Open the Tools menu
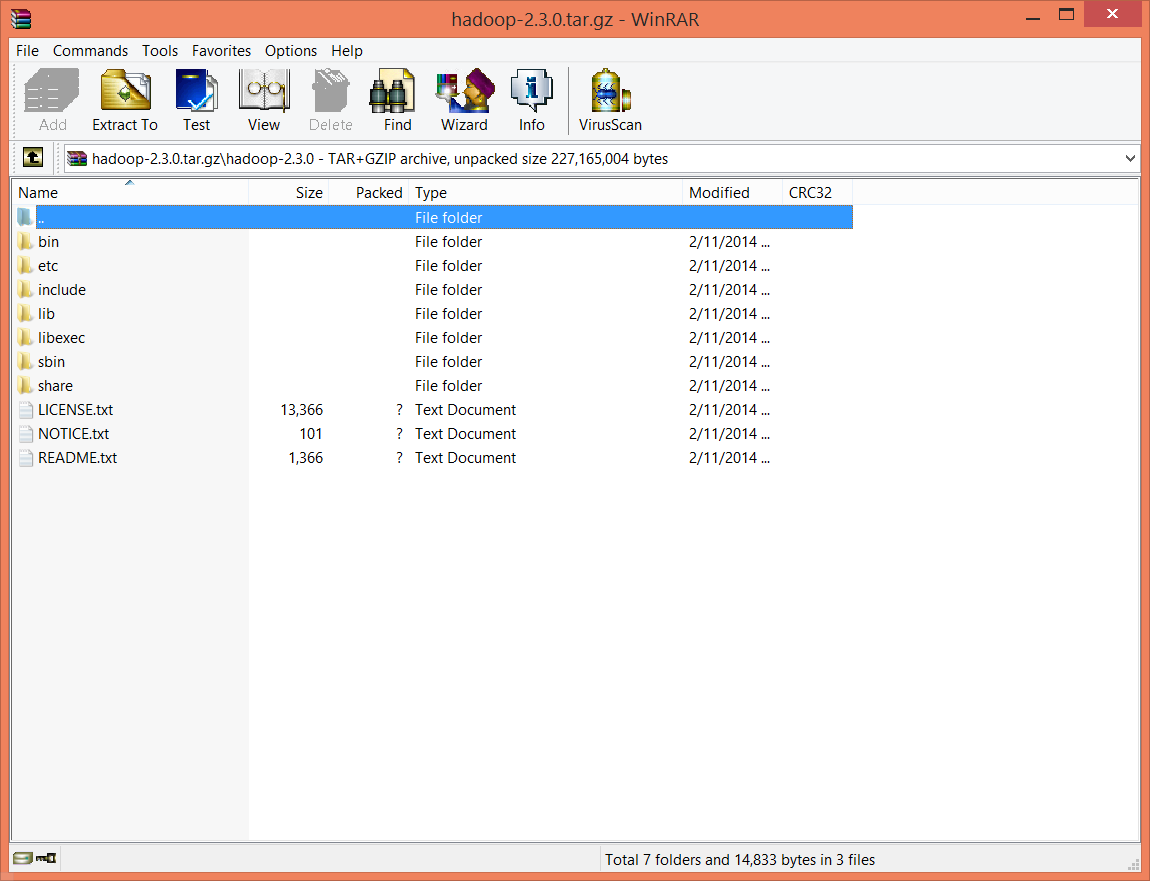This screenshot has height=881, width=1150. point(160,51)
